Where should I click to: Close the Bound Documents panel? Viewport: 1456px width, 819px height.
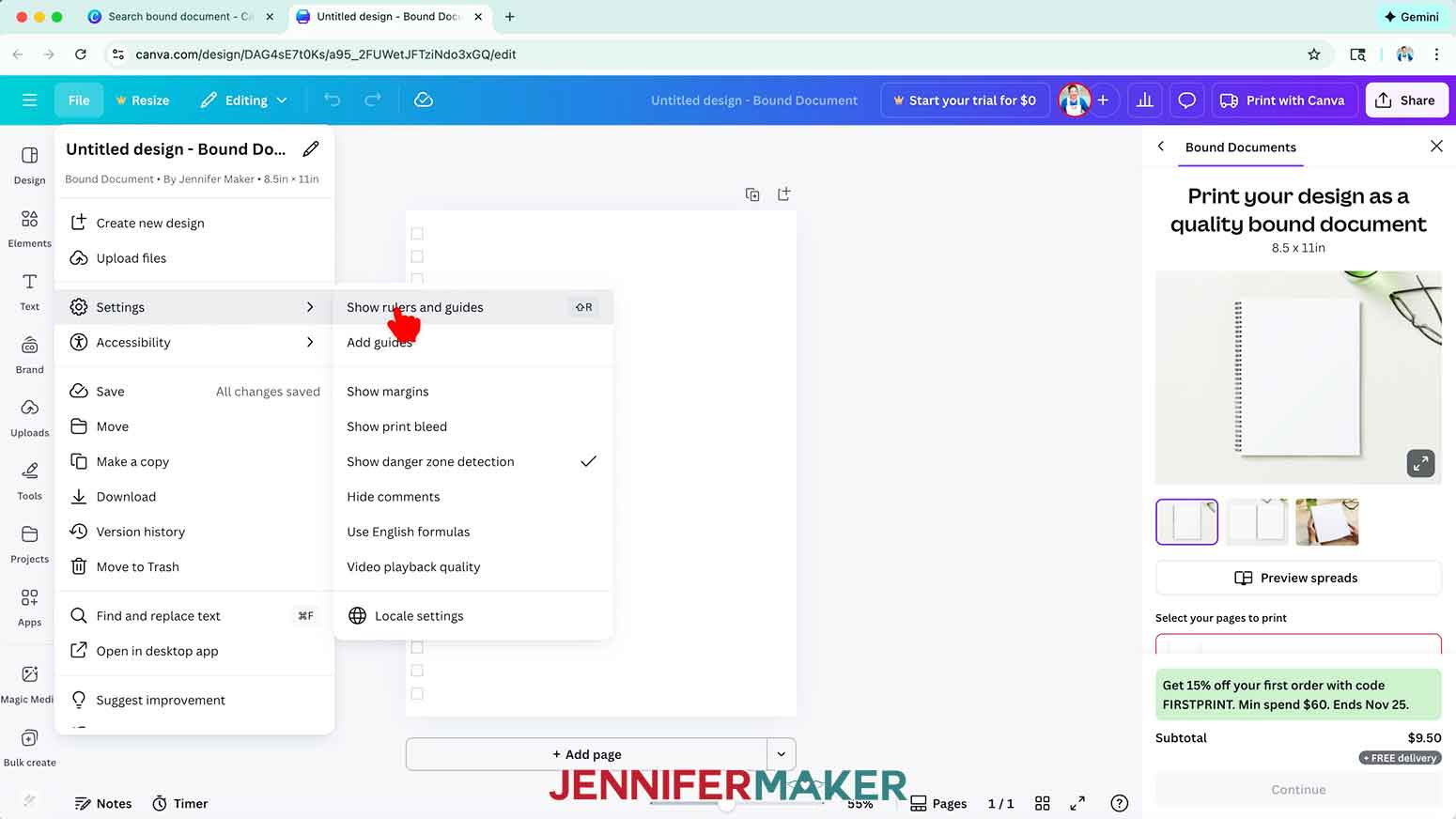point(1436,147)
